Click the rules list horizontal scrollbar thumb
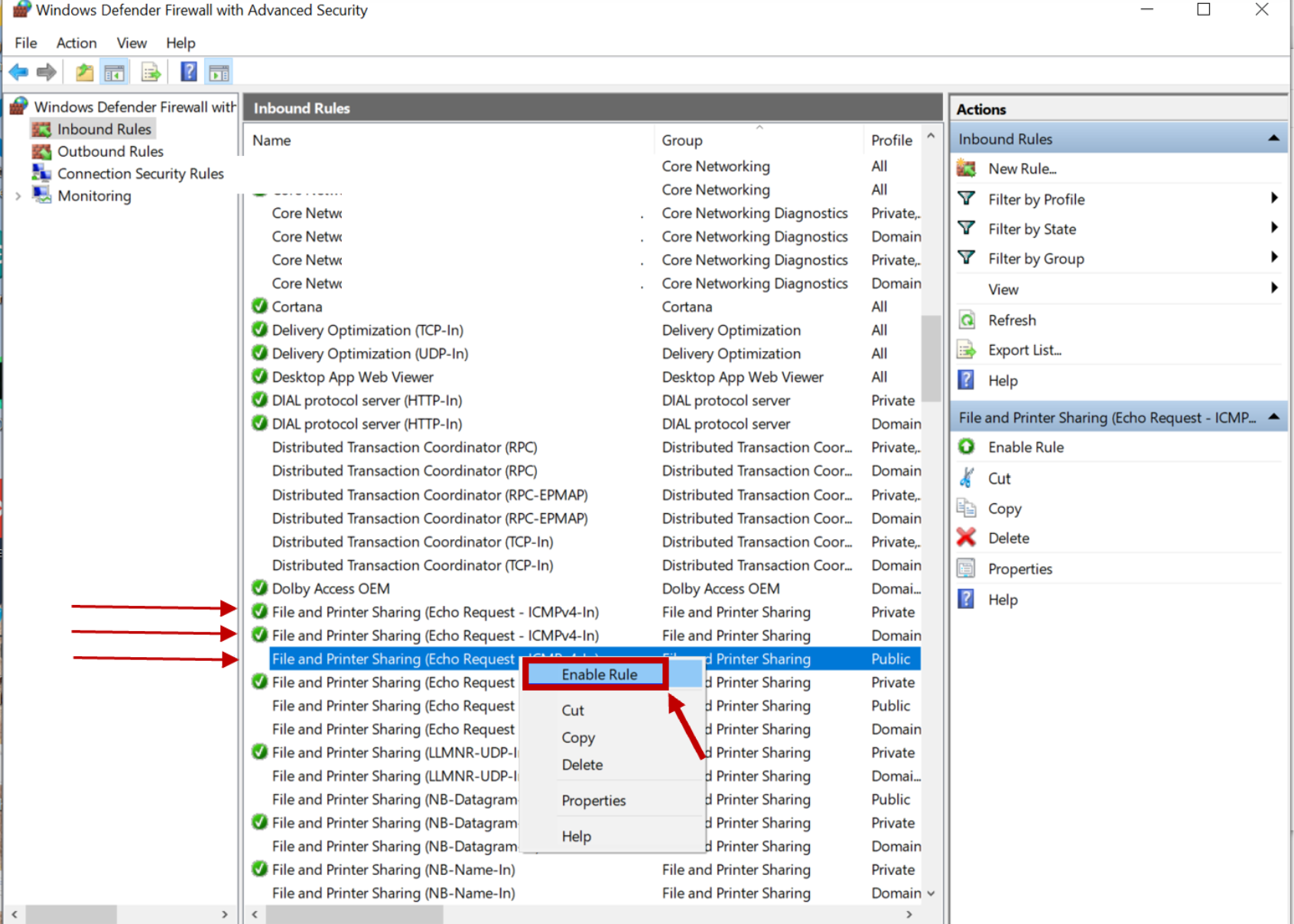1294x924 pixels. click(x=354, y=914)
